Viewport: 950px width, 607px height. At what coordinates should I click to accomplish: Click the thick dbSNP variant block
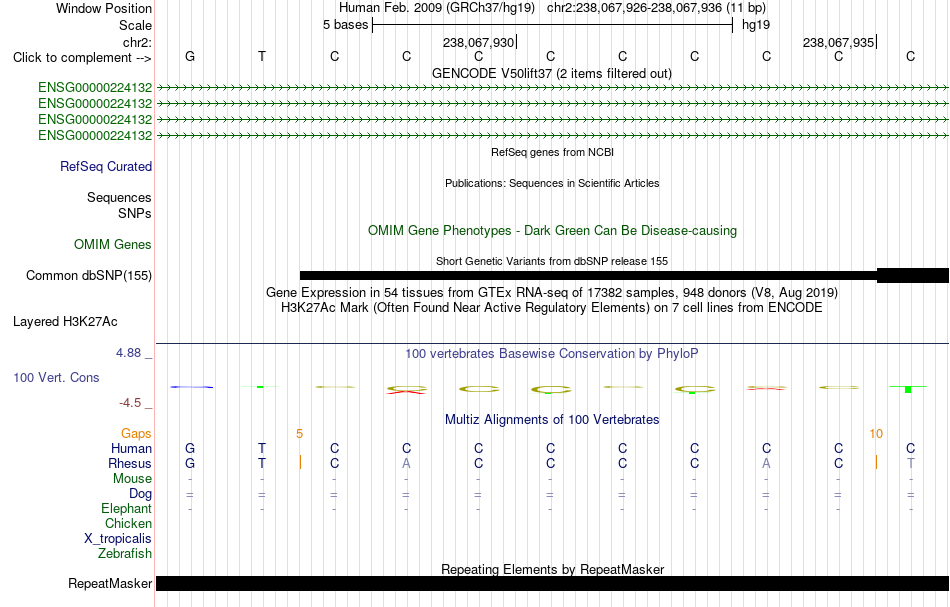point(913,276)
